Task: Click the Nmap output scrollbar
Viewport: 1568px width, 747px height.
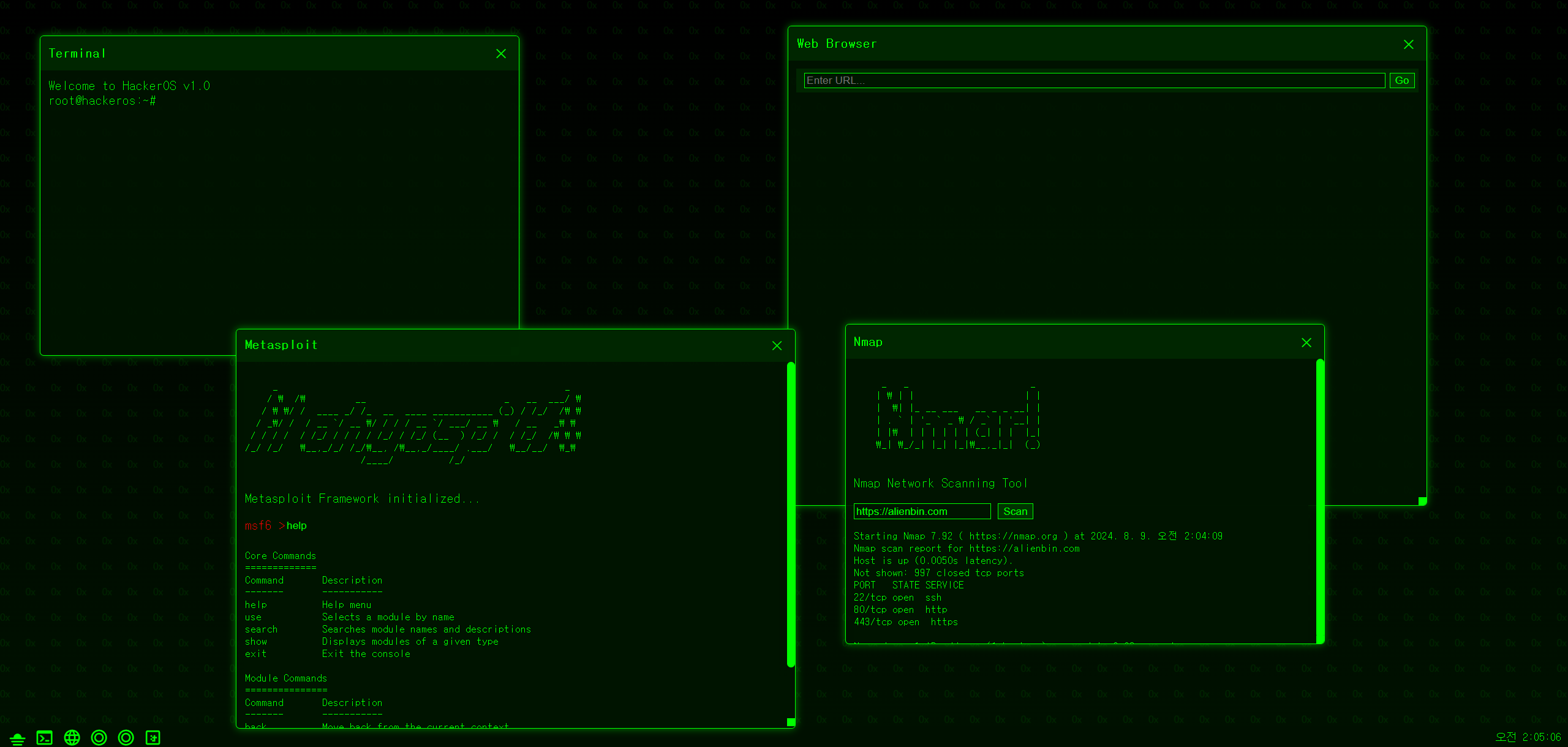Action: (x=1319, y=502)
